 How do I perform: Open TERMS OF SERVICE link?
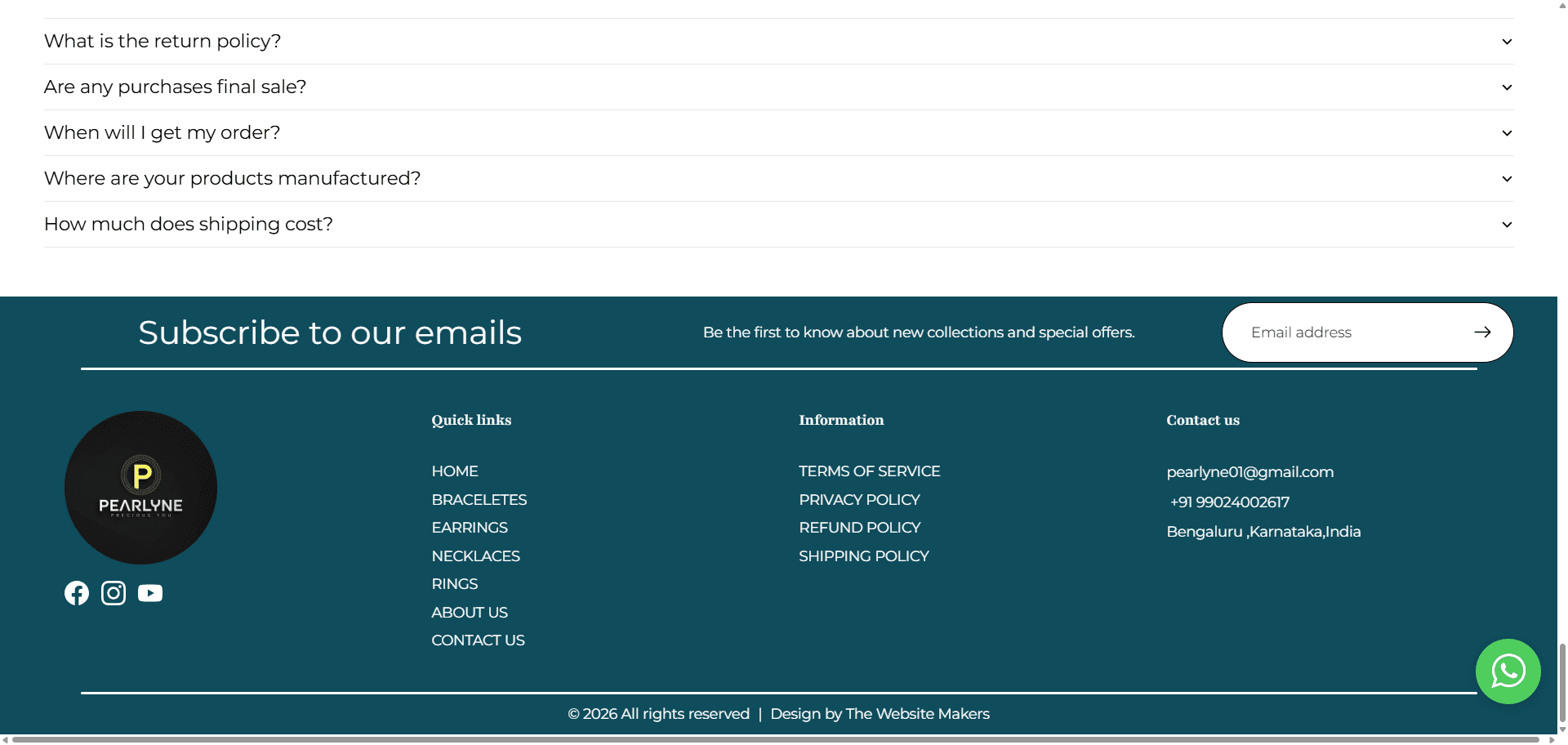click(869, 471)
